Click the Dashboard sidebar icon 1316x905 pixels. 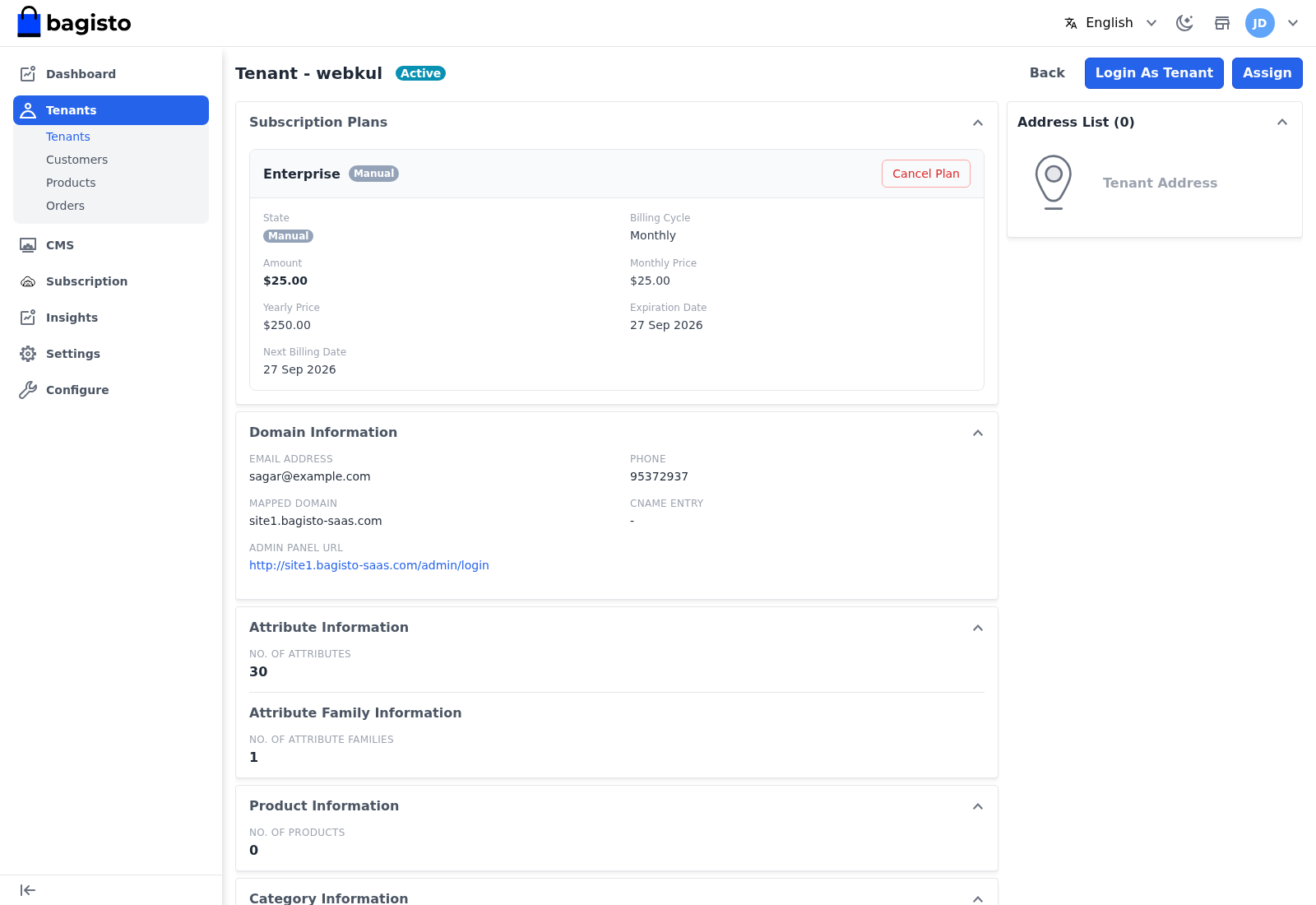point(28,74)
